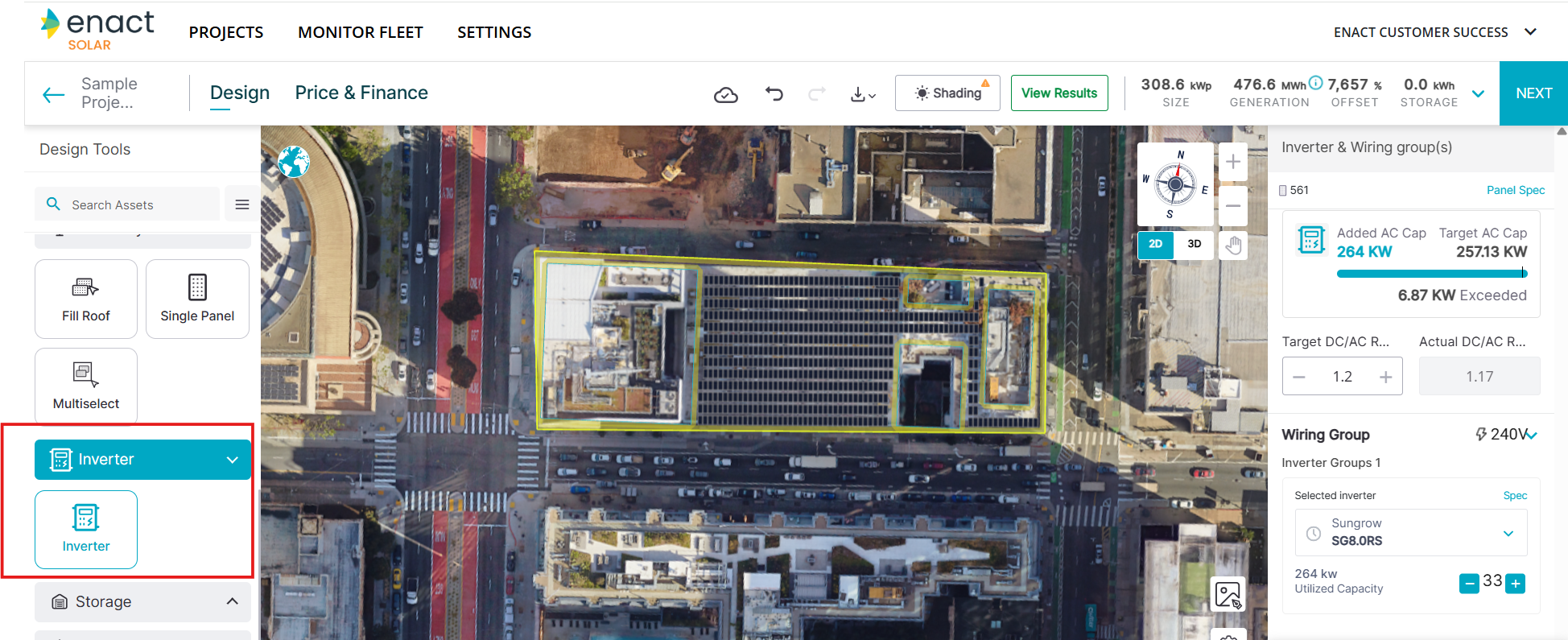The image size is (1568, 640).
Task: Switch map to 2D view
Action: pos(1155,244)
